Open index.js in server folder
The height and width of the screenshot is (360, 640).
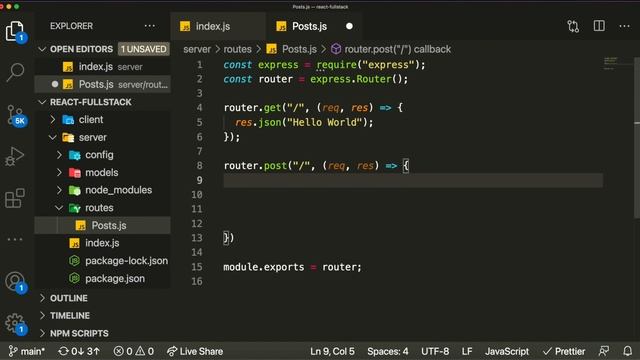click(x=102, y=243)
